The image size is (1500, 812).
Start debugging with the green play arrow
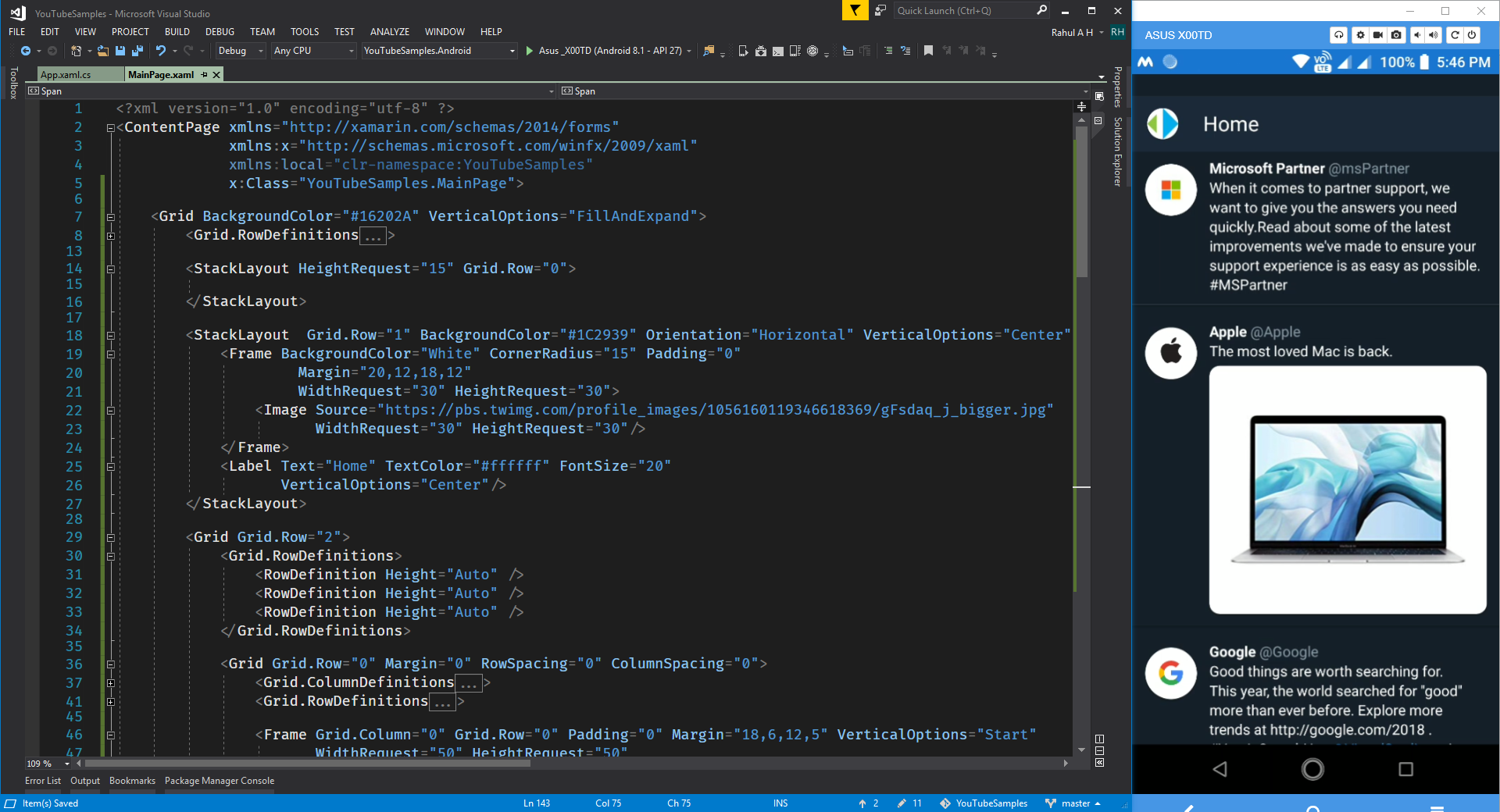(x=530, y=51)
